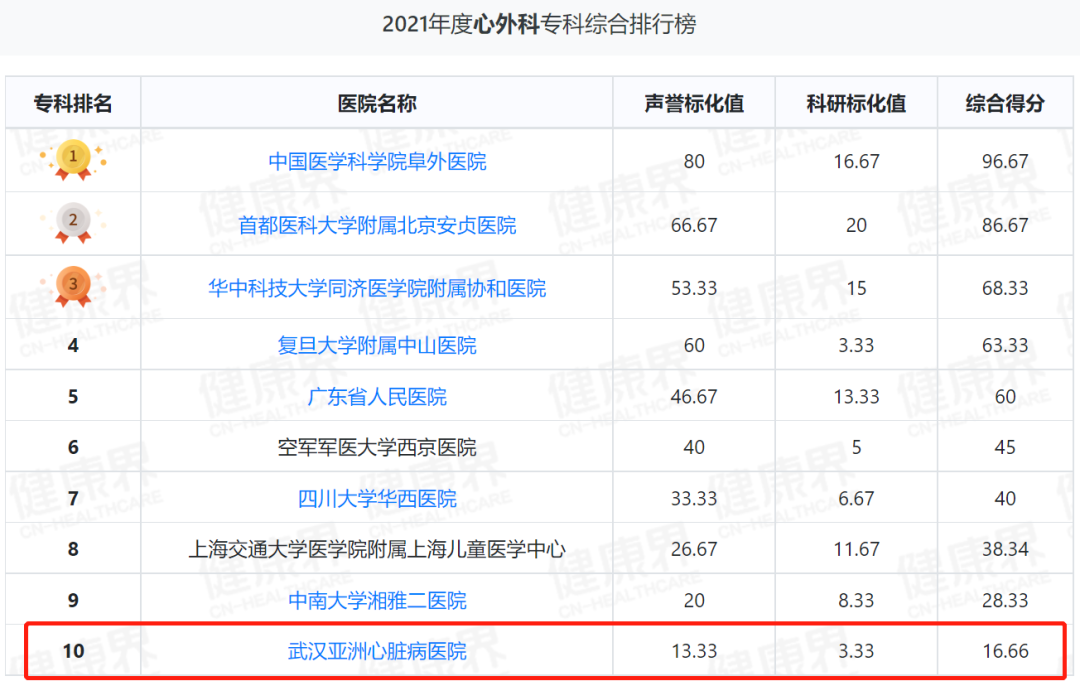Image resolution: width=1080 pixels, height=681 pixels.
Task: Open 武汉亚洲心脏病医院 link
Action: pyautogui.click(x=377, y=651)
